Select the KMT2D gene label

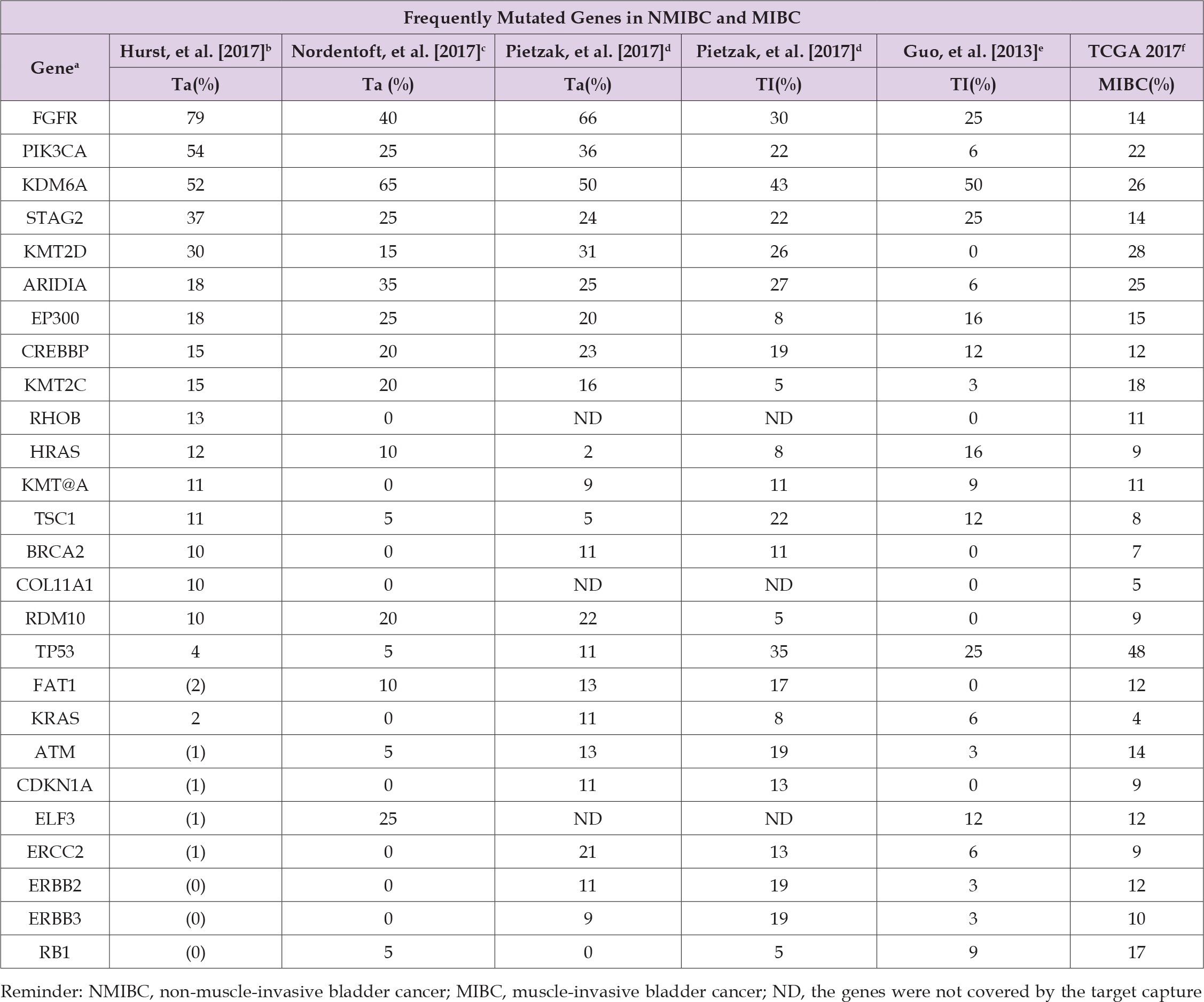point(54,251)
